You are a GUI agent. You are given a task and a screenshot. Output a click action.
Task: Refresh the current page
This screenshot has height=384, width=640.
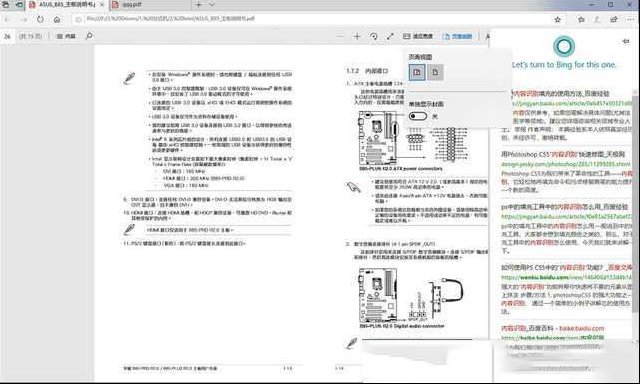40,19
